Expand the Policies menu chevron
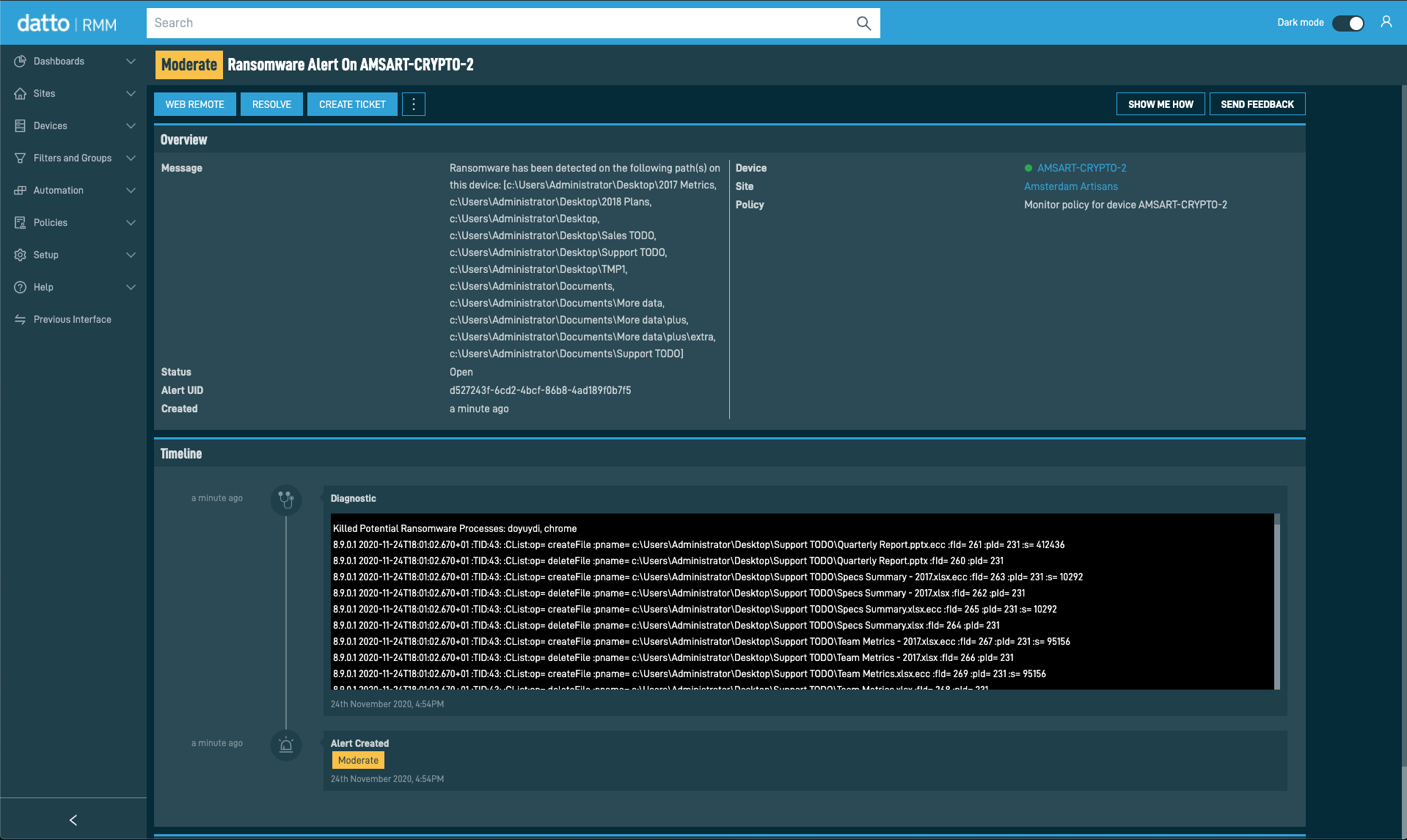 pos(131,222)
